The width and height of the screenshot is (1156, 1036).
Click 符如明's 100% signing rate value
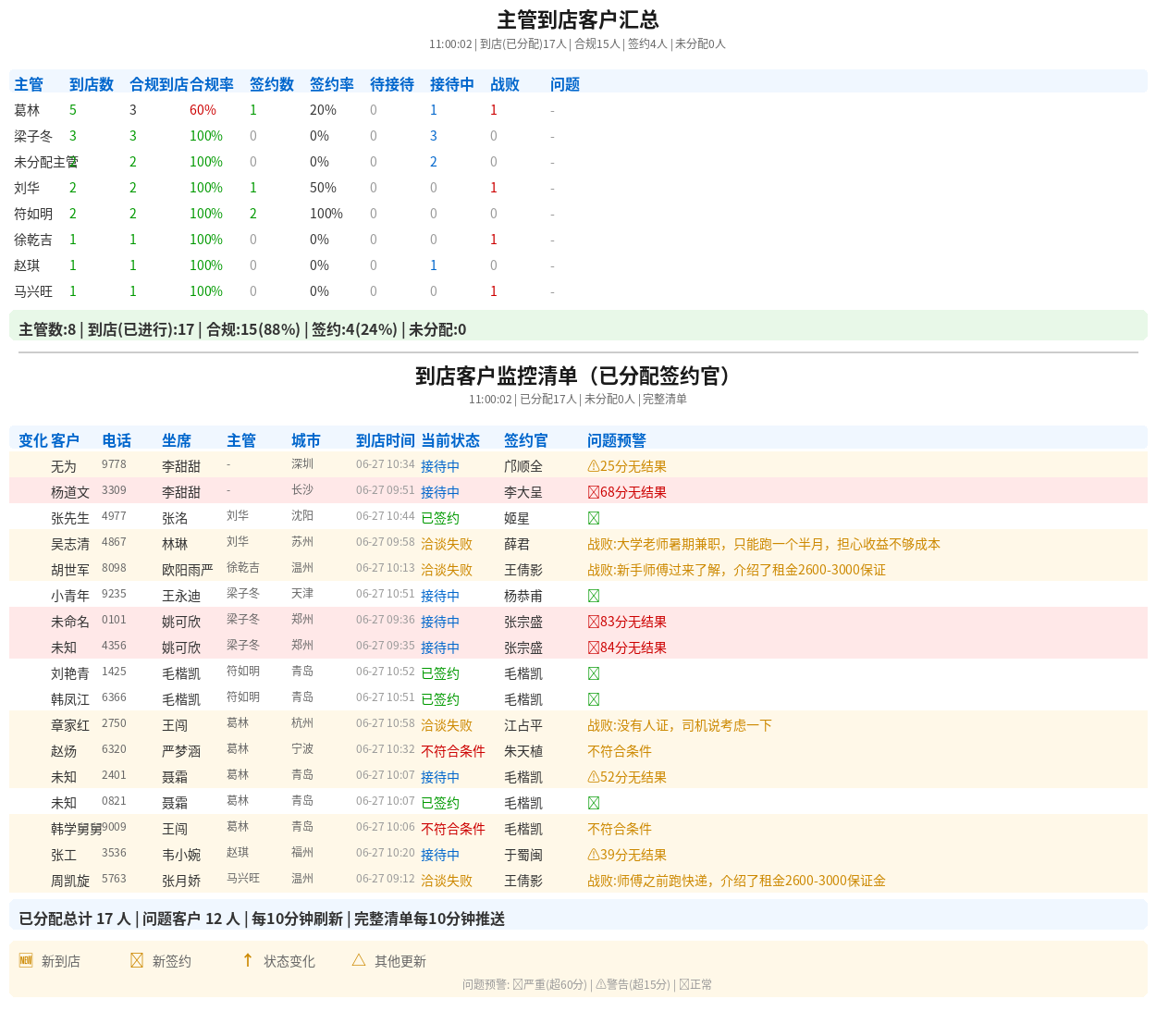click(326, 214)
